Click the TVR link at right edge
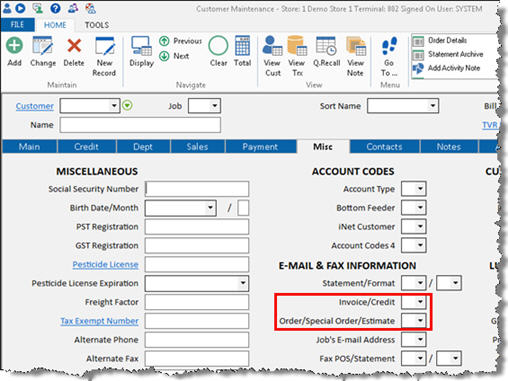Screen dimensions: 508x381 490,125
